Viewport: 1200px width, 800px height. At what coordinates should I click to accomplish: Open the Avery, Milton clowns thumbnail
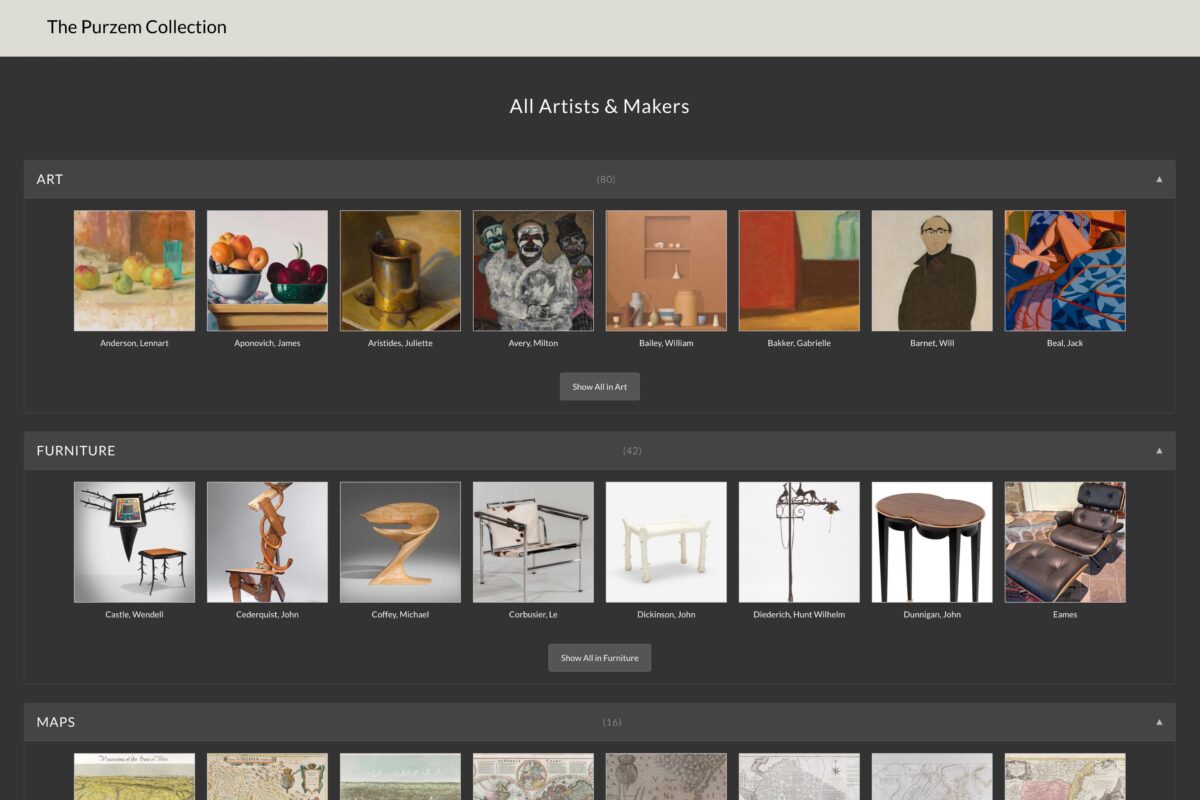pyautogui.click(x=533, y=270)
